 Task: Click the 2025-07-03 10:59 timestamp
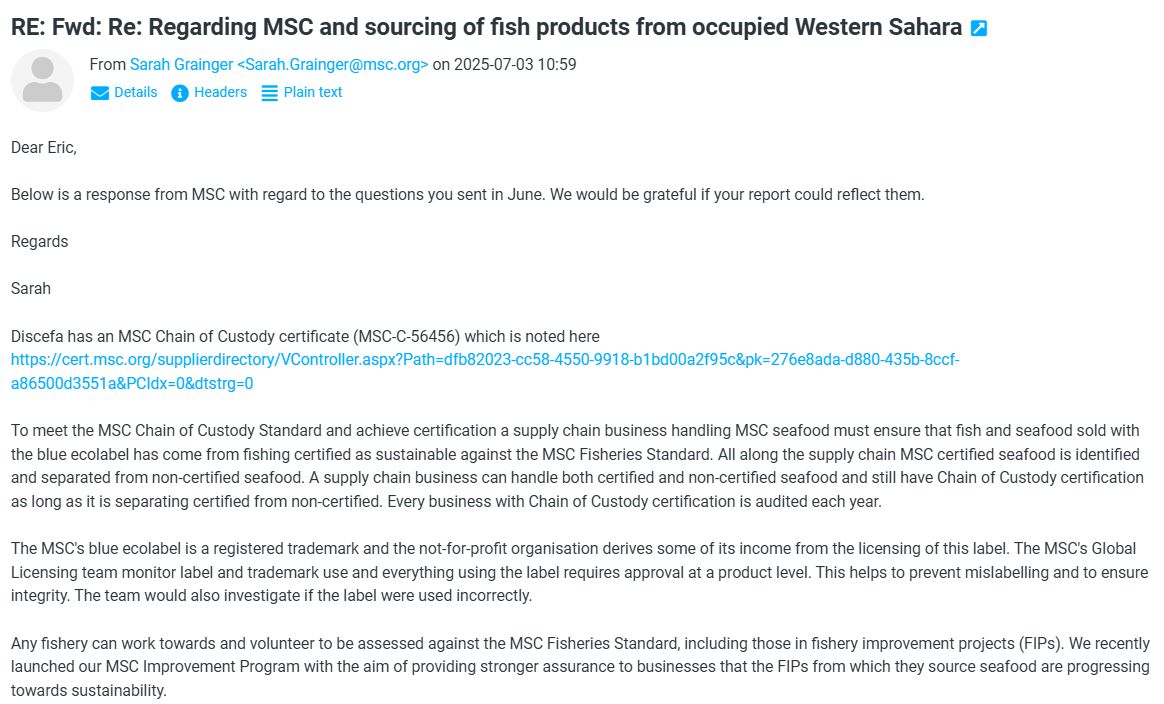(x=515, y=65)
